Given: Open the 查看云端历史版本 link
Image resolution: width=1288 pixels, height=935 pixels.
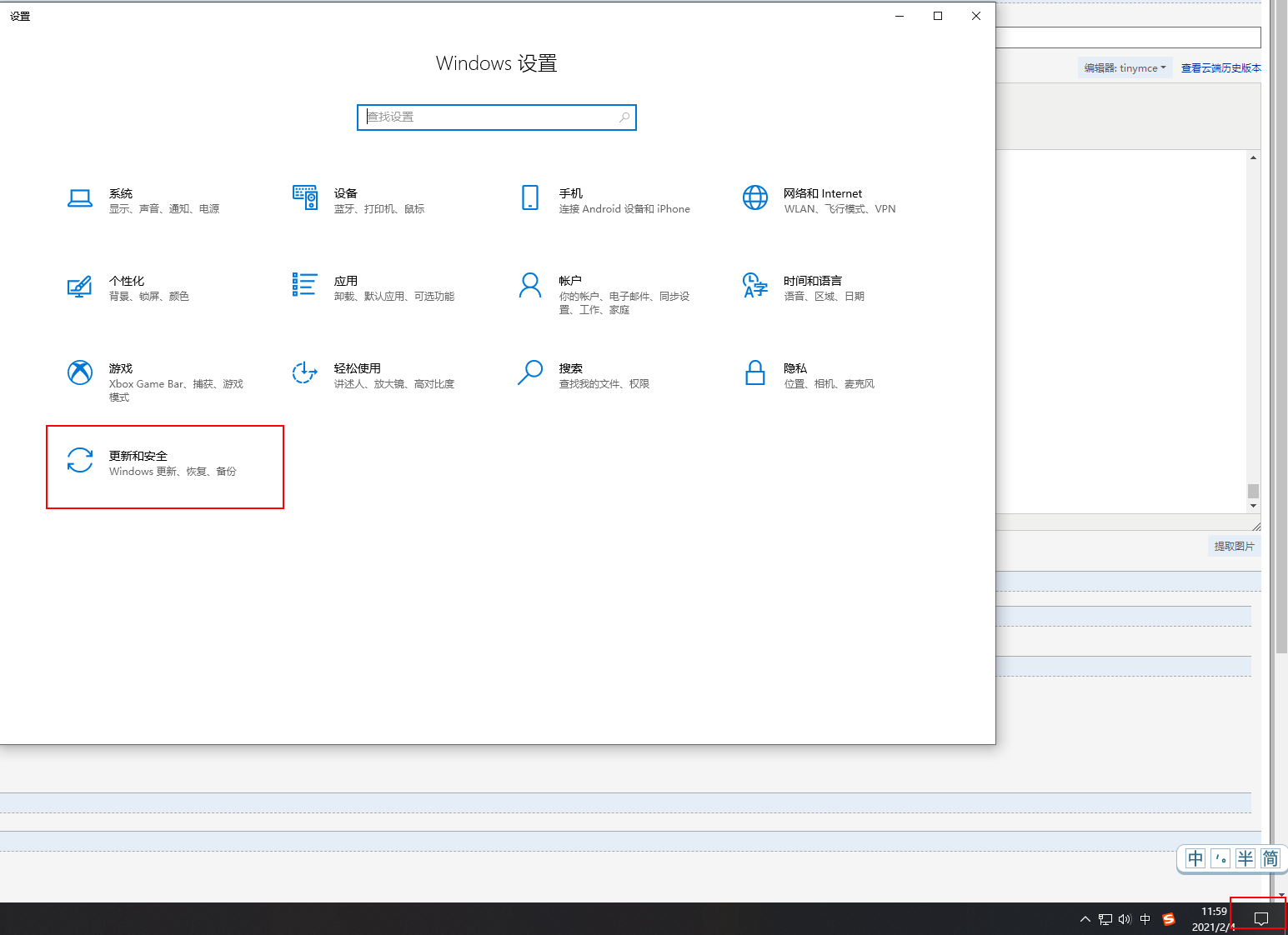Looking at the screenshot, I should click(x=1221, y=68).
